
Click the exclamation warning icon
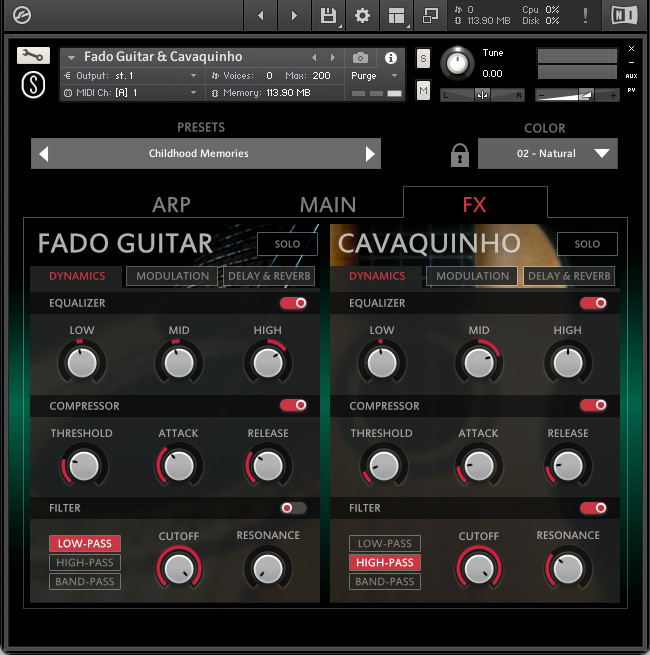click(x=585, y=15)
